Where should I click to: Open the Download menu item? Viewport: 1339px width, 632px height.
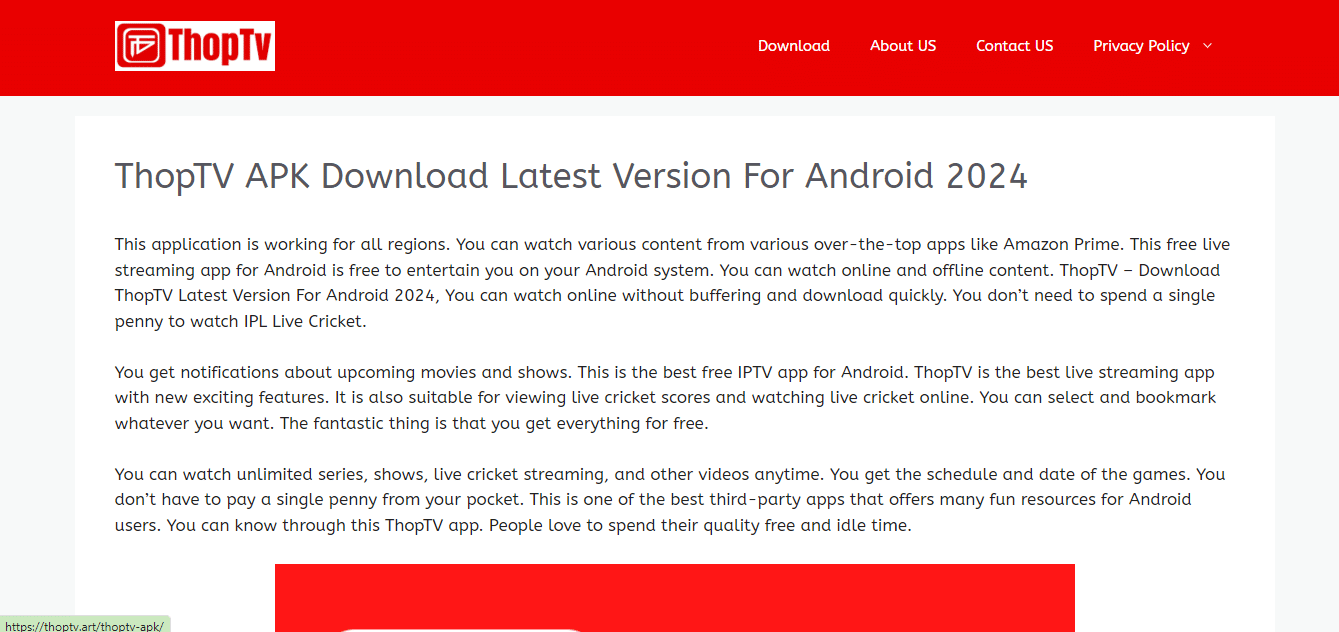pos(794,46)
